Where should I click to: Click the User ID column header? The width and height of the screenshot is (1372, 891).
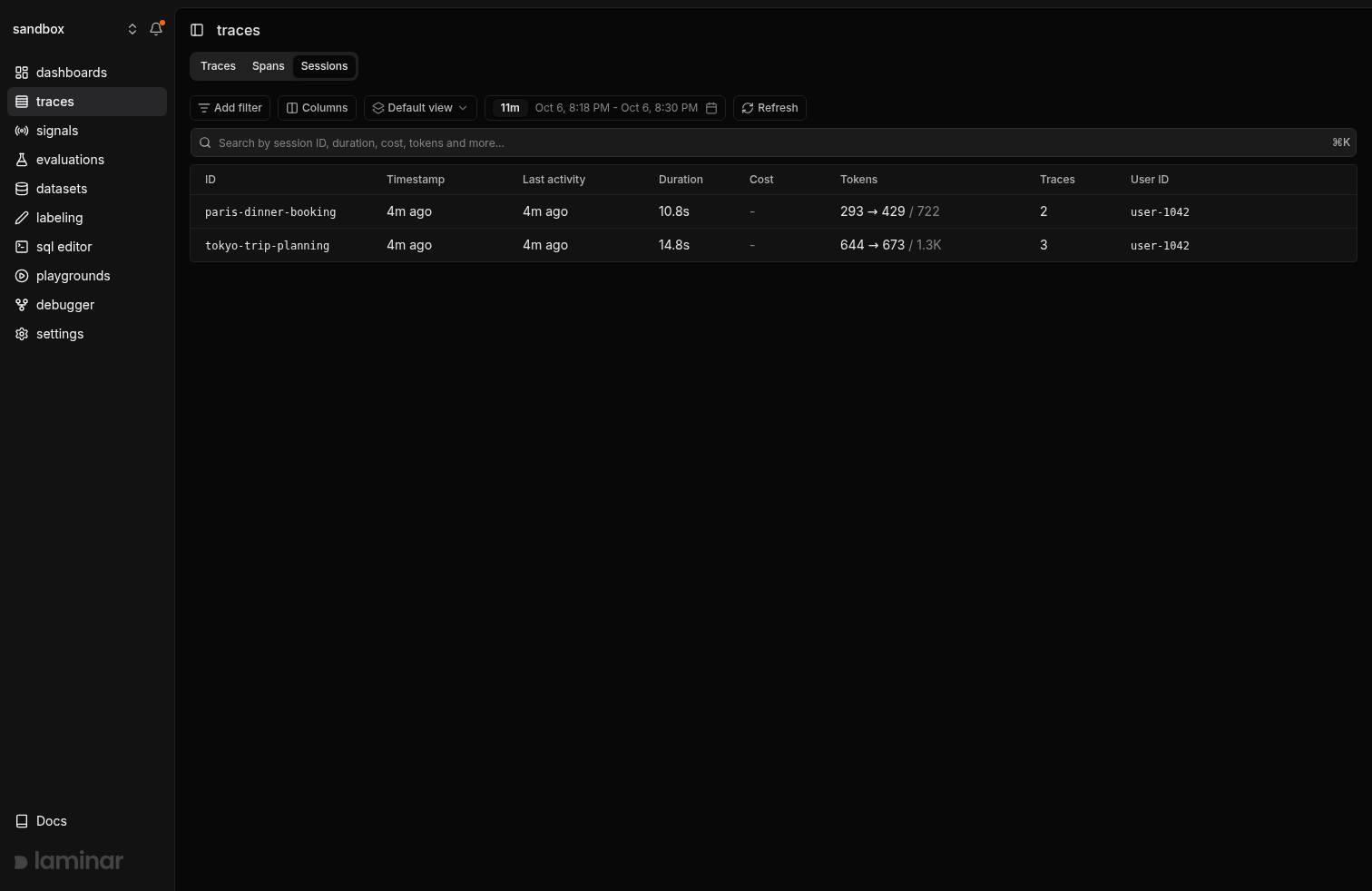tap(1150, 180)
